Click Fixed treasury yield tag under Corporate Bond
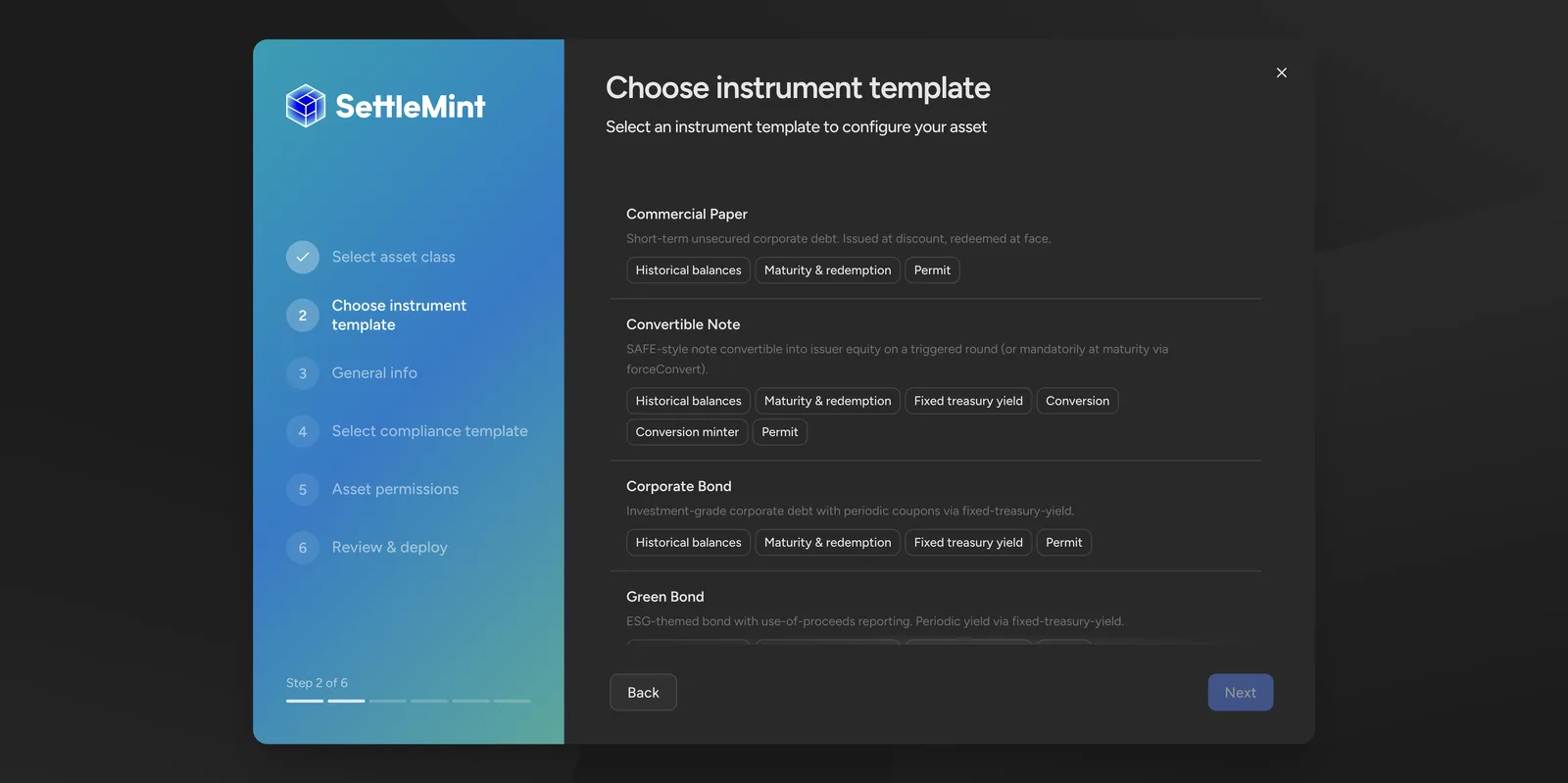The height and width of the screenshot is (783, 1568). point(968,543)
